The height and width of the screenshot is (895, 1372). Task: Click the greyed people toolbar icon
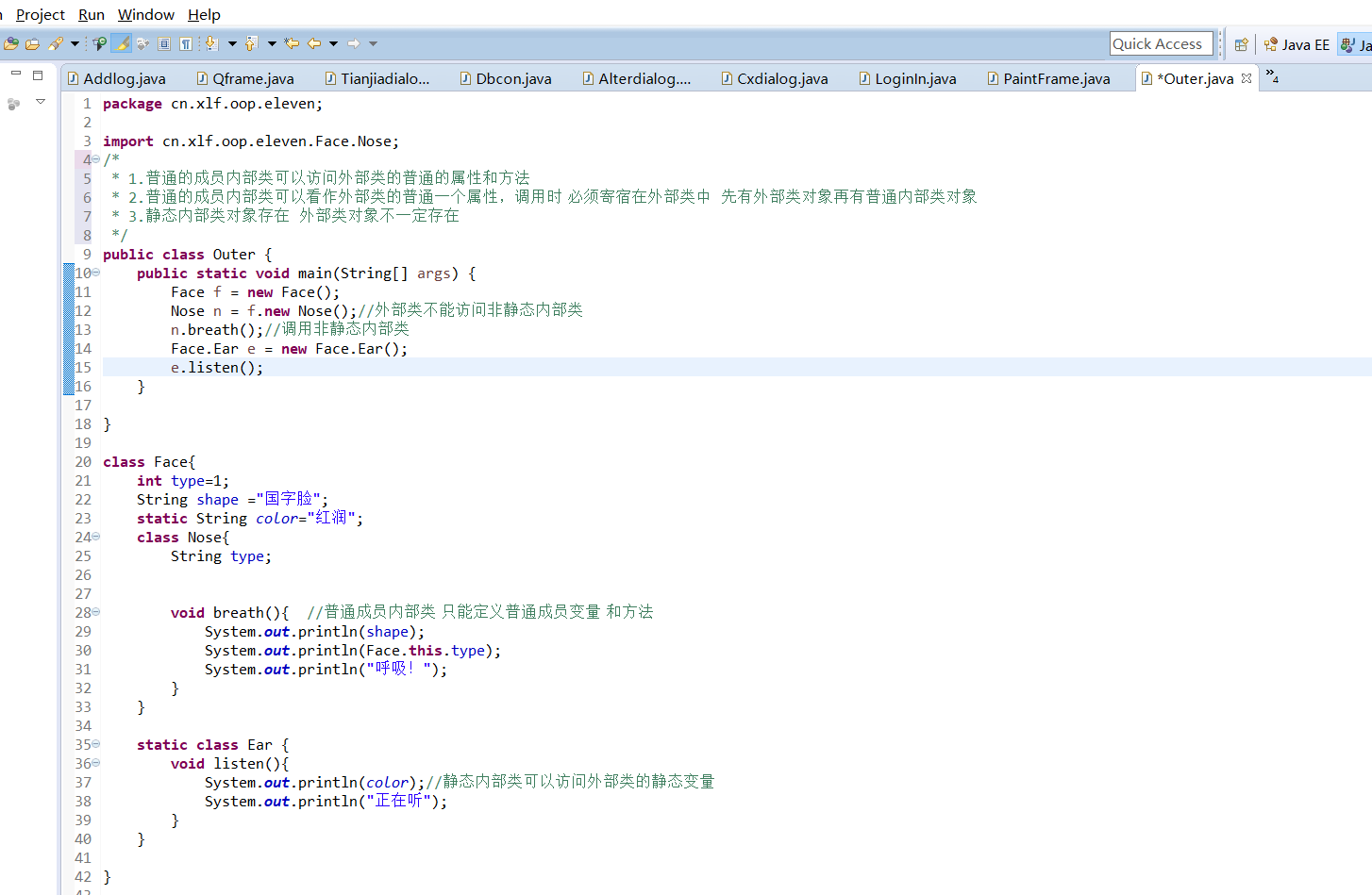[x=142, y=43]
